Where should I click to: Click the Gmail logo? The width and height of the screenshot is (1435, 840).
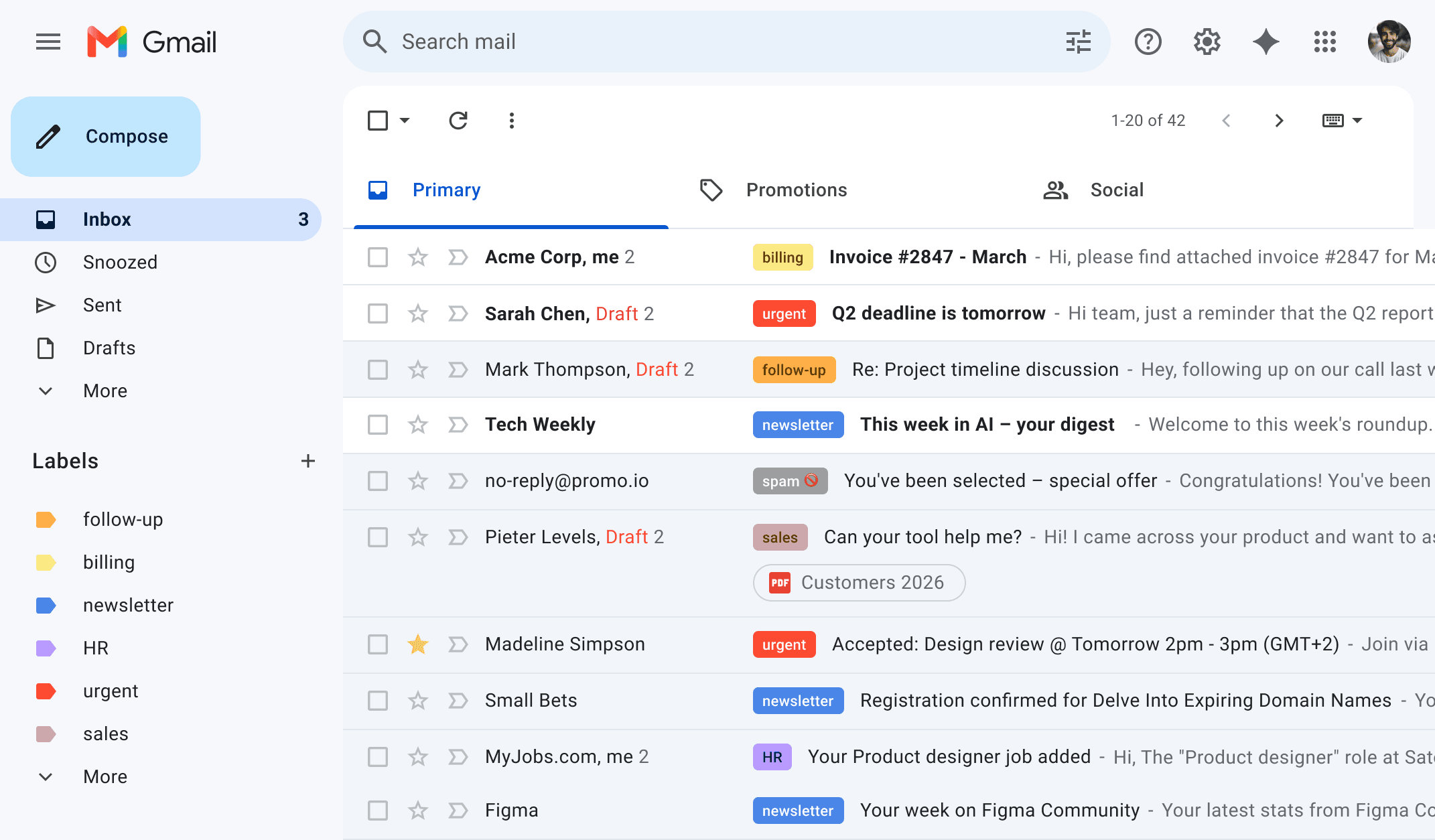(152, 42)
